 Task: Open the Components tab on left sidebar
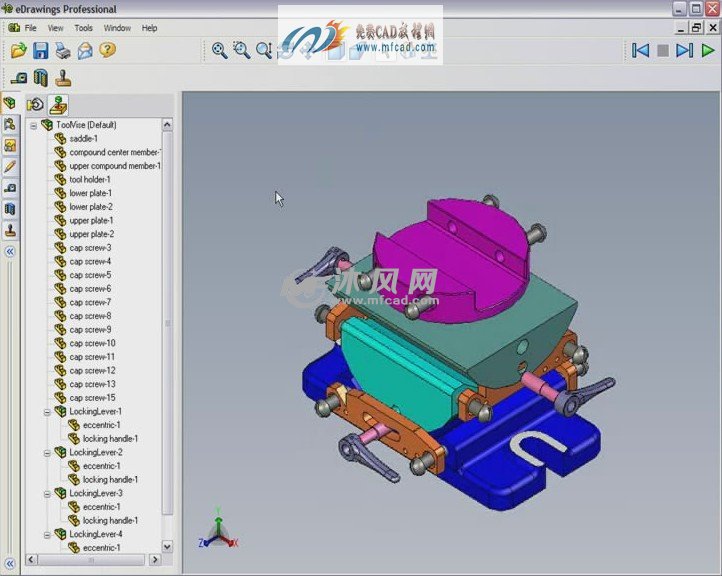10,103
